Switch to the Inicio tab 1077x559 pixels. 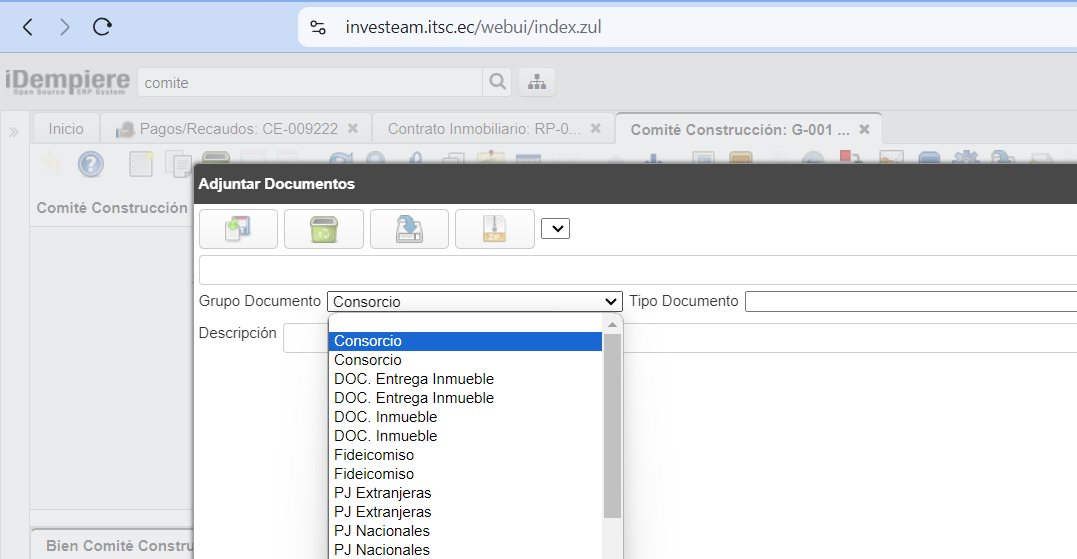click(66, 129)
